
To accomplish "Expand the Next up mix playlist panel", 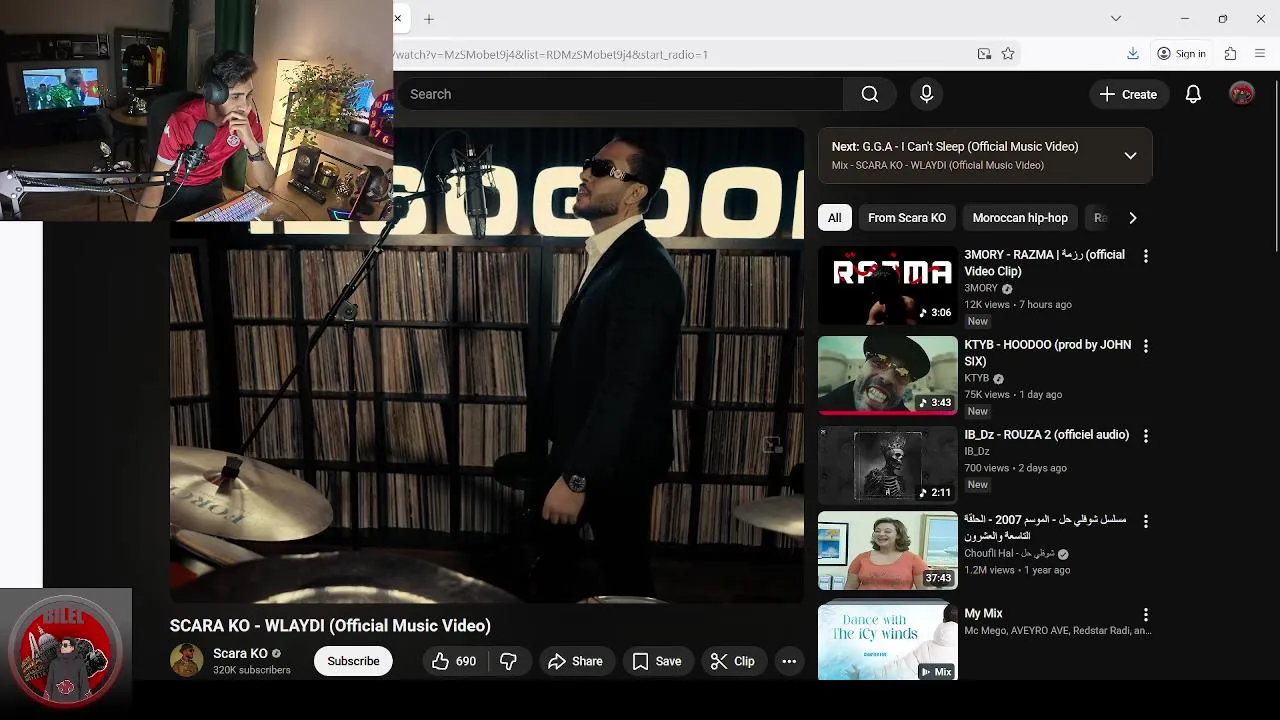I will (x=1130, y=156).
